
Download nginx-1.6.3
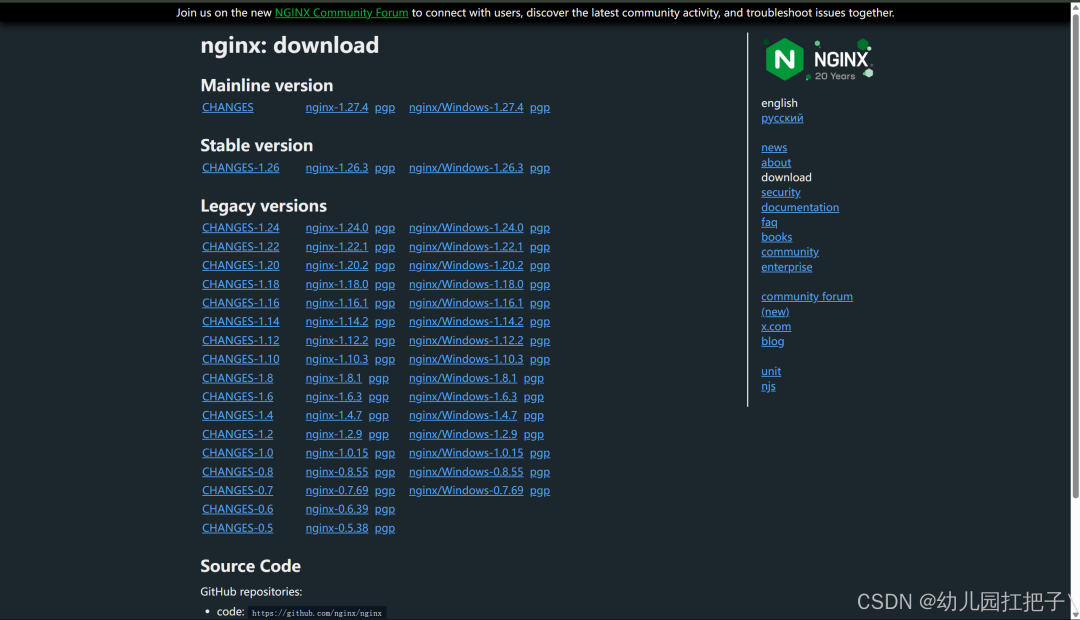coord(333,397)
